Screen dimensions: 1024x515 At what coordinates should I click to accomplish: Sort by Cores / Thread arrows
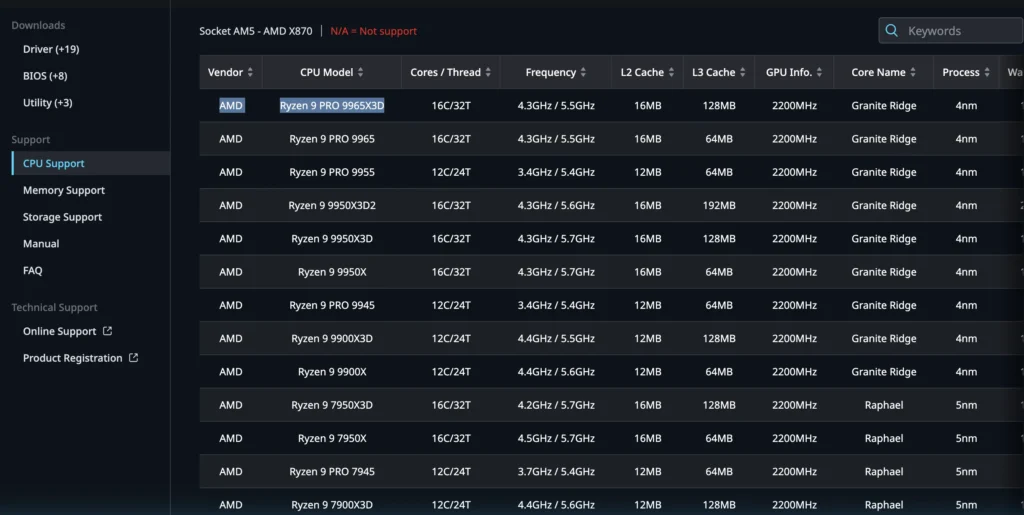pos(488,72)
